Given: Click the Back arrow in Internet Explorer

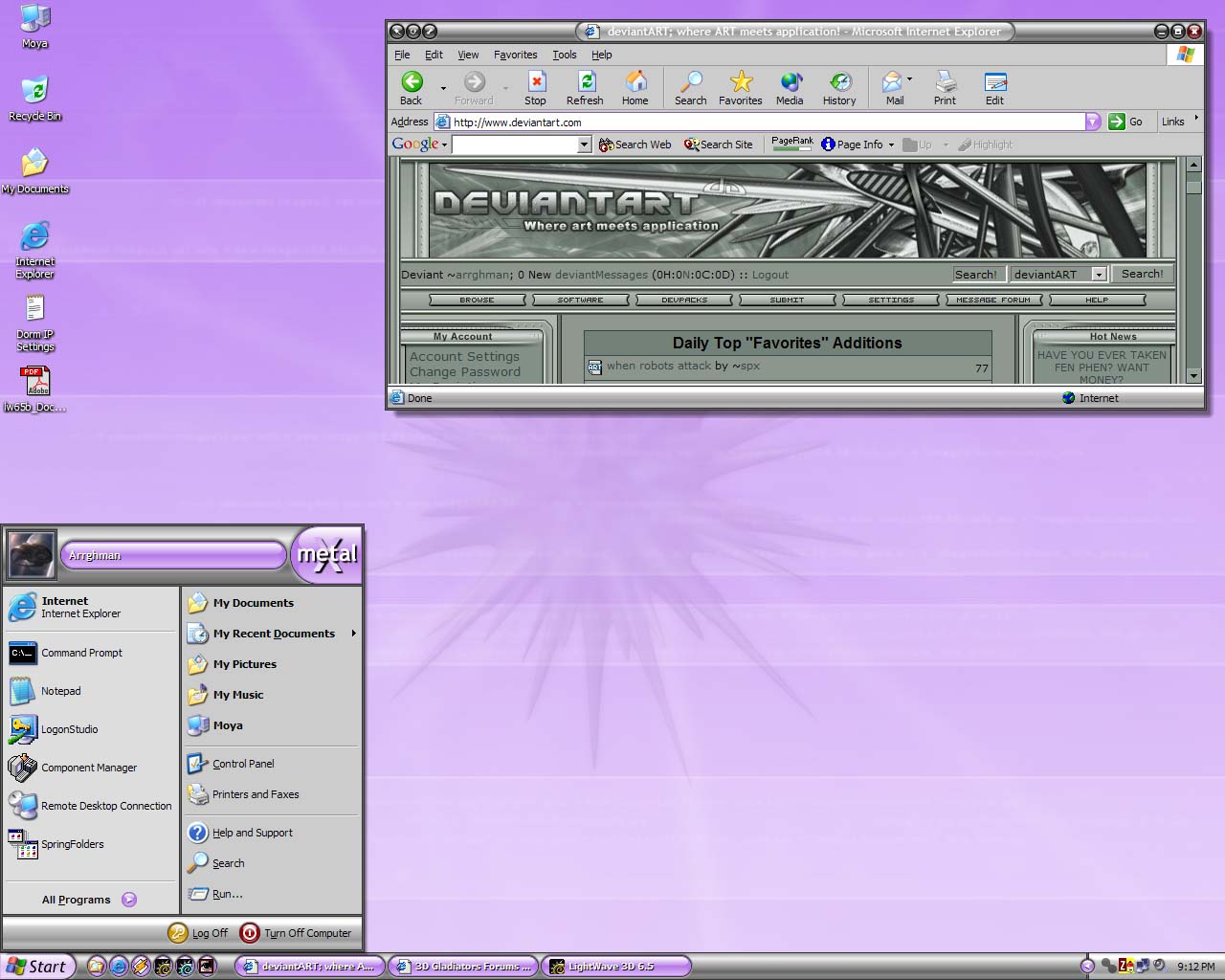Looking at the screenshot, I should [412, 87].
